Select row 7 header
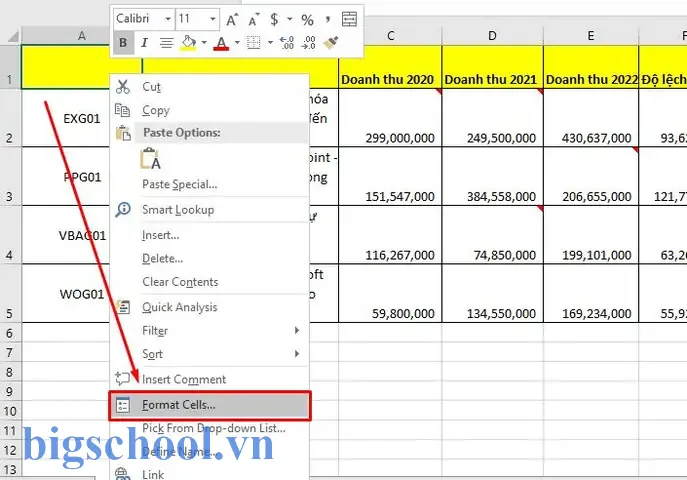Screen dimensions: 687x480 click(x=10, y=352)
